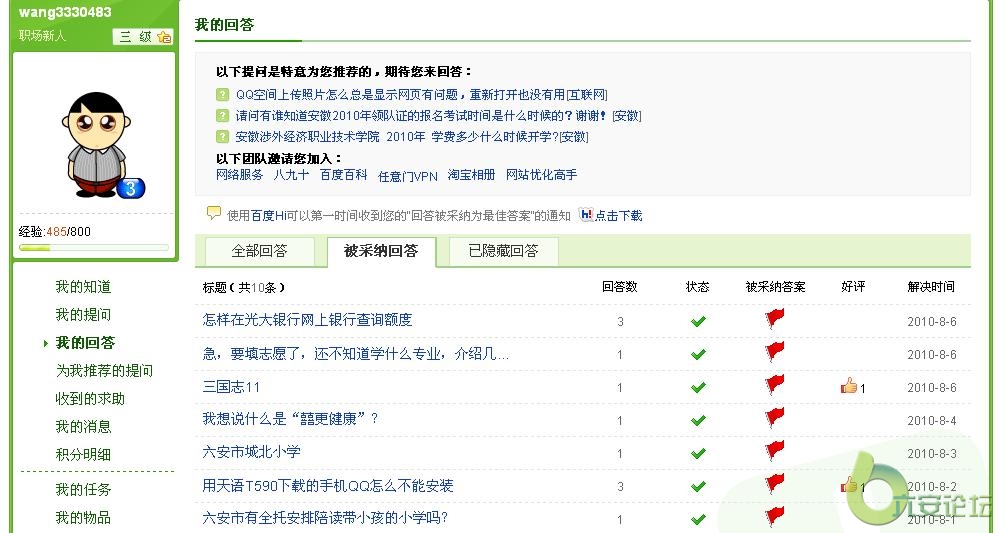Click username wang3330483 at top
The width and height of the screenshot is (999, 533).
coord(65,12)
